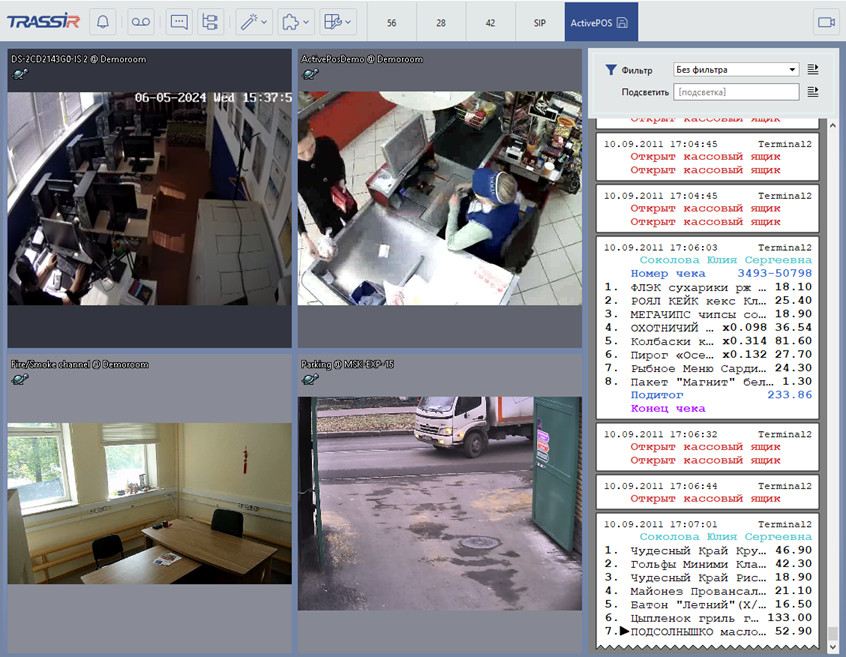This screenshot has width=846, height=657.
Task: Open the 'Без фильтра' filter combo box
Action: (x=735, y=70)
